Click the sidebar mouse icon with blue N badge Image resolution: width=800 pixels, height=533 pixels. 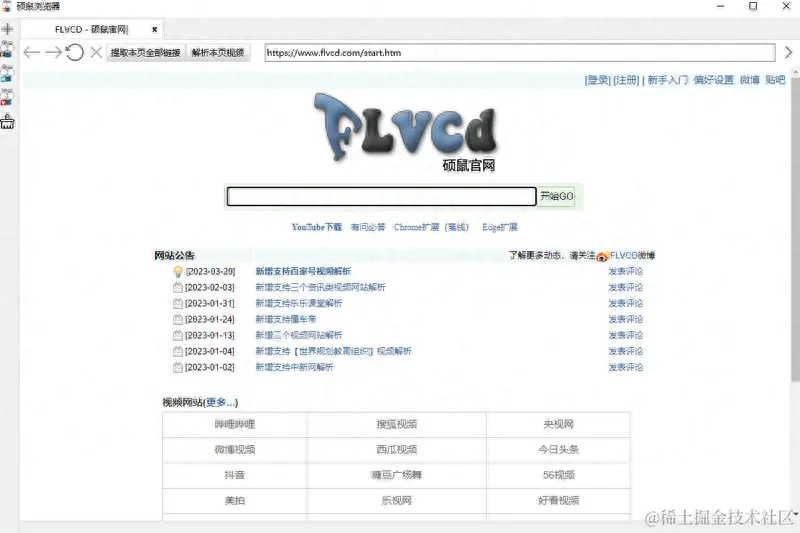click(x=7, y=73)
